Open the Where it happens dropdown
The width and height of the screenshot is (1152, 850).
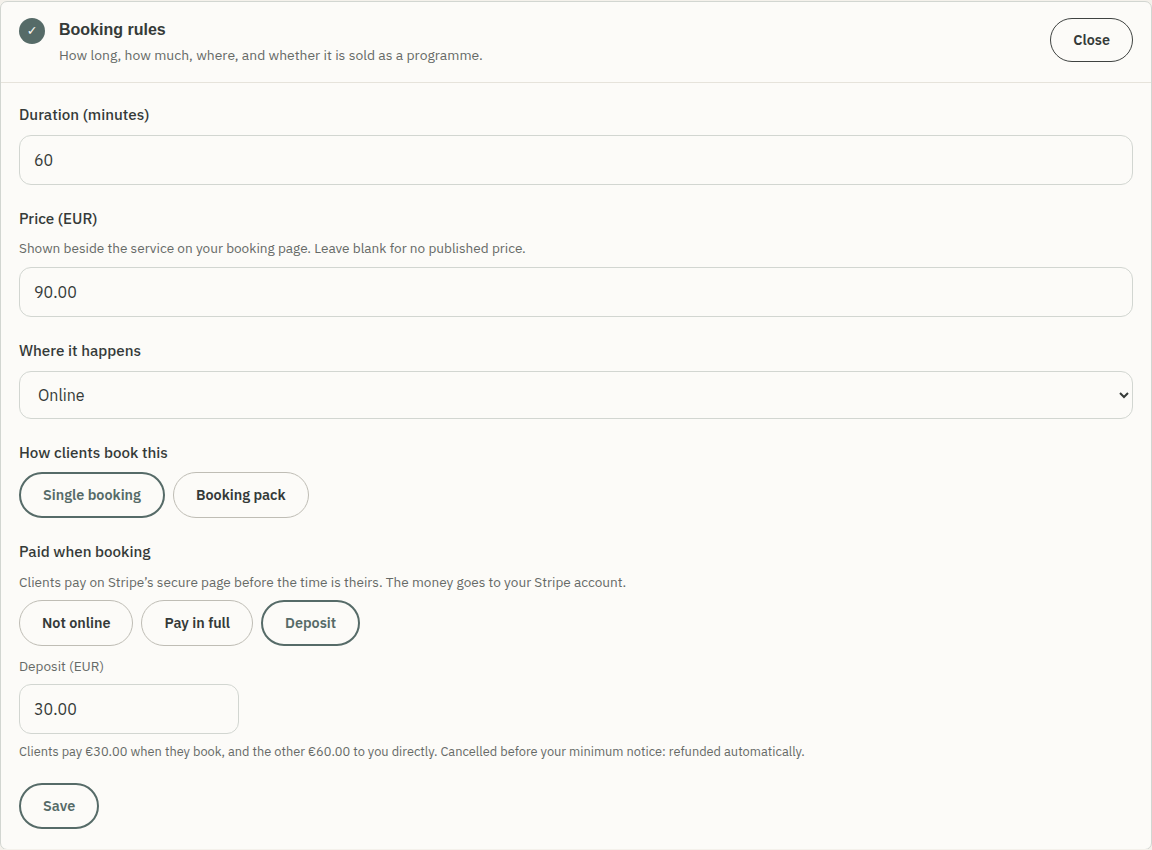[x=575, y=395]
